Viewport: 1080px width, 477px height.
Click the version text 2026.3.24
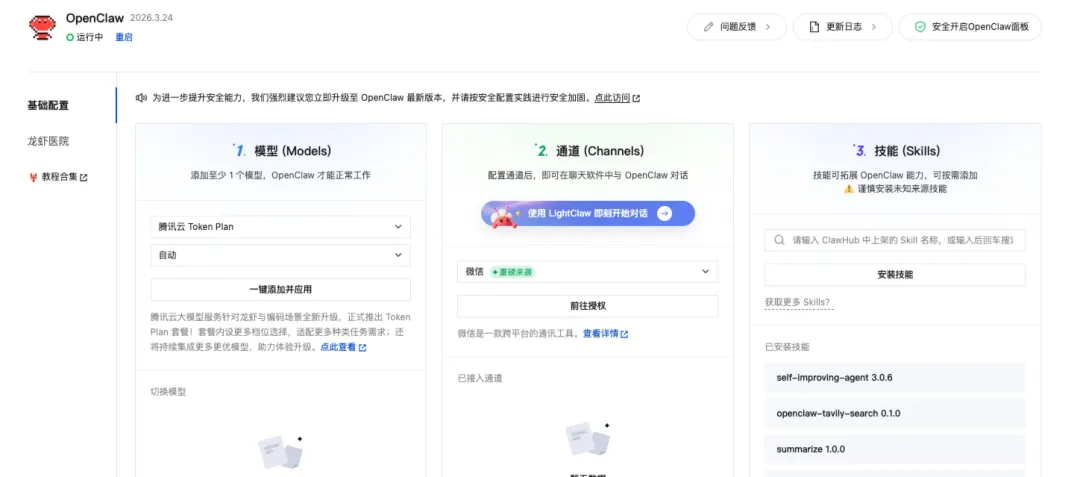(151, 18)
